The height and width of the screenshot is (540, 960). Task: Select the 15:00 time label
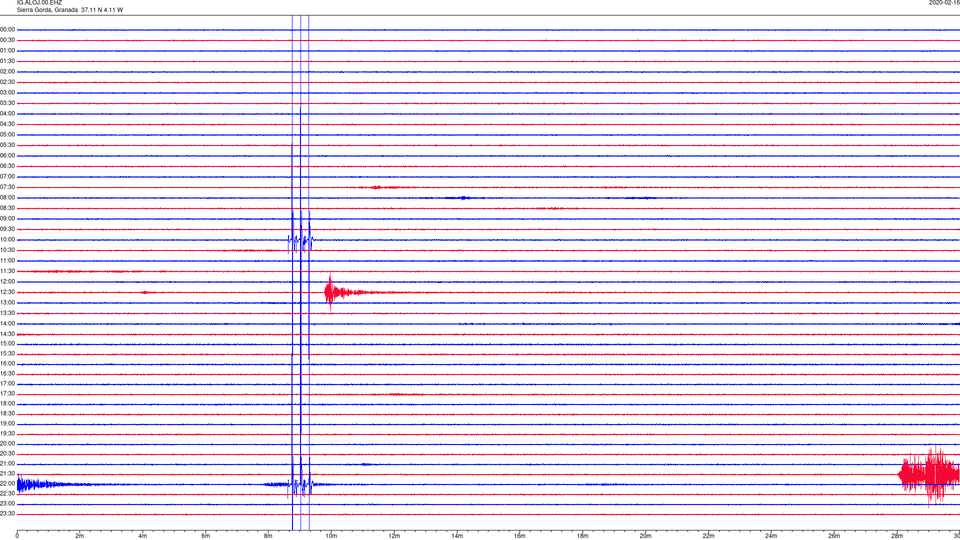pyautogui.click(x=7, y=343)
